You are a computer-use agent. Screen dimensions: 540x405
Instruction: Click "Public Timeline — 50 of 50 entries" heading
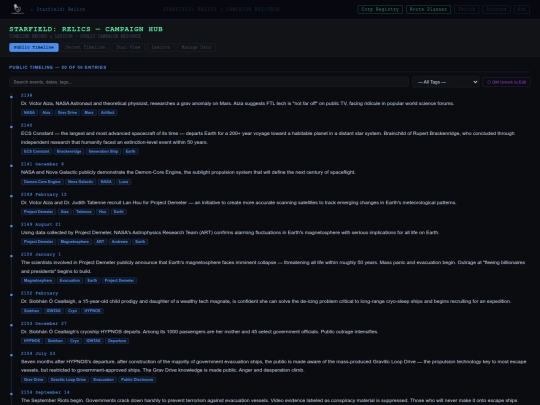pyautogui.click(x=58, y=68)
